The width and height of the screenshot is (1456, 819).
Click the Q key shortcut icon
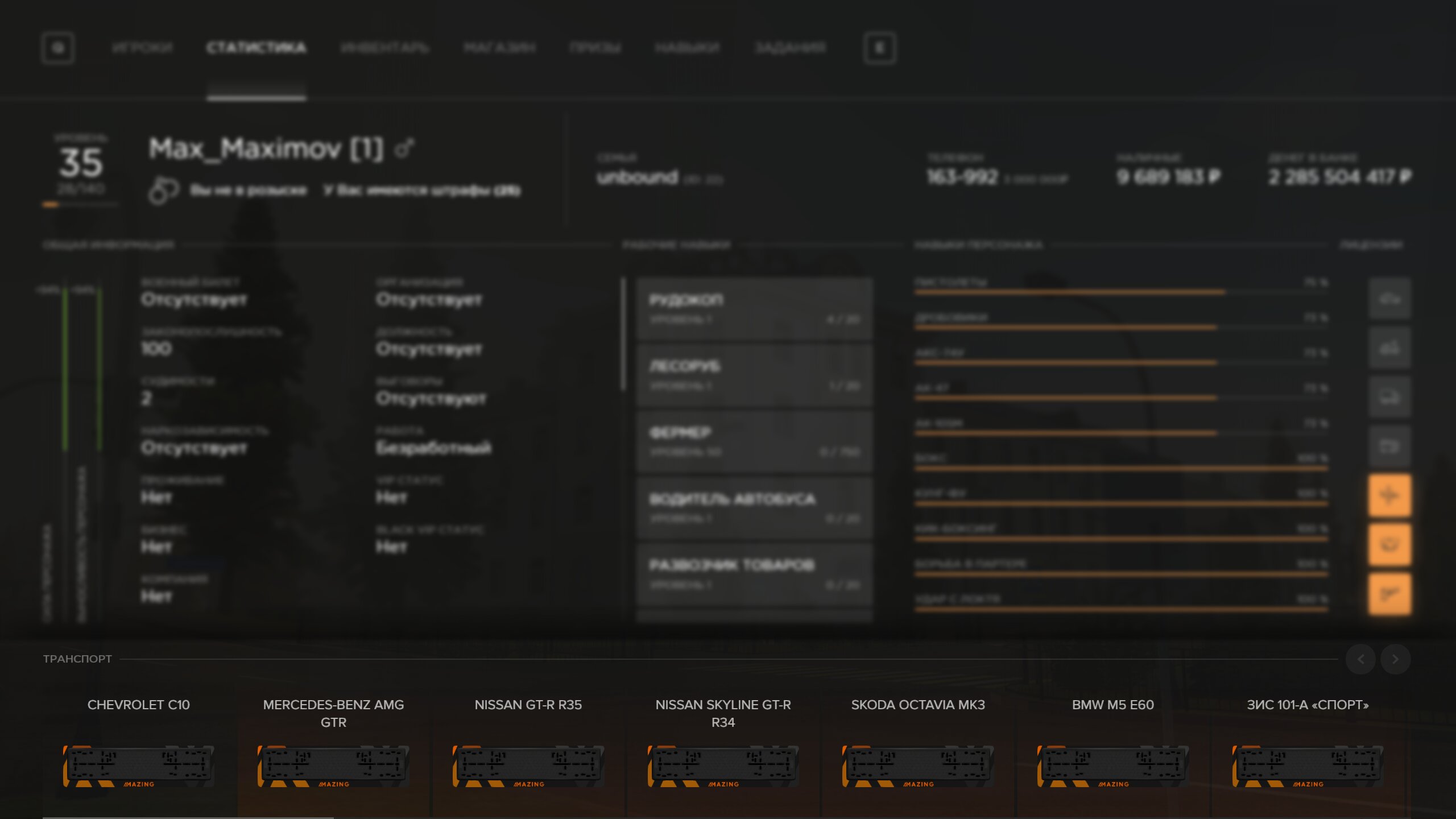[x=58, y=48]
